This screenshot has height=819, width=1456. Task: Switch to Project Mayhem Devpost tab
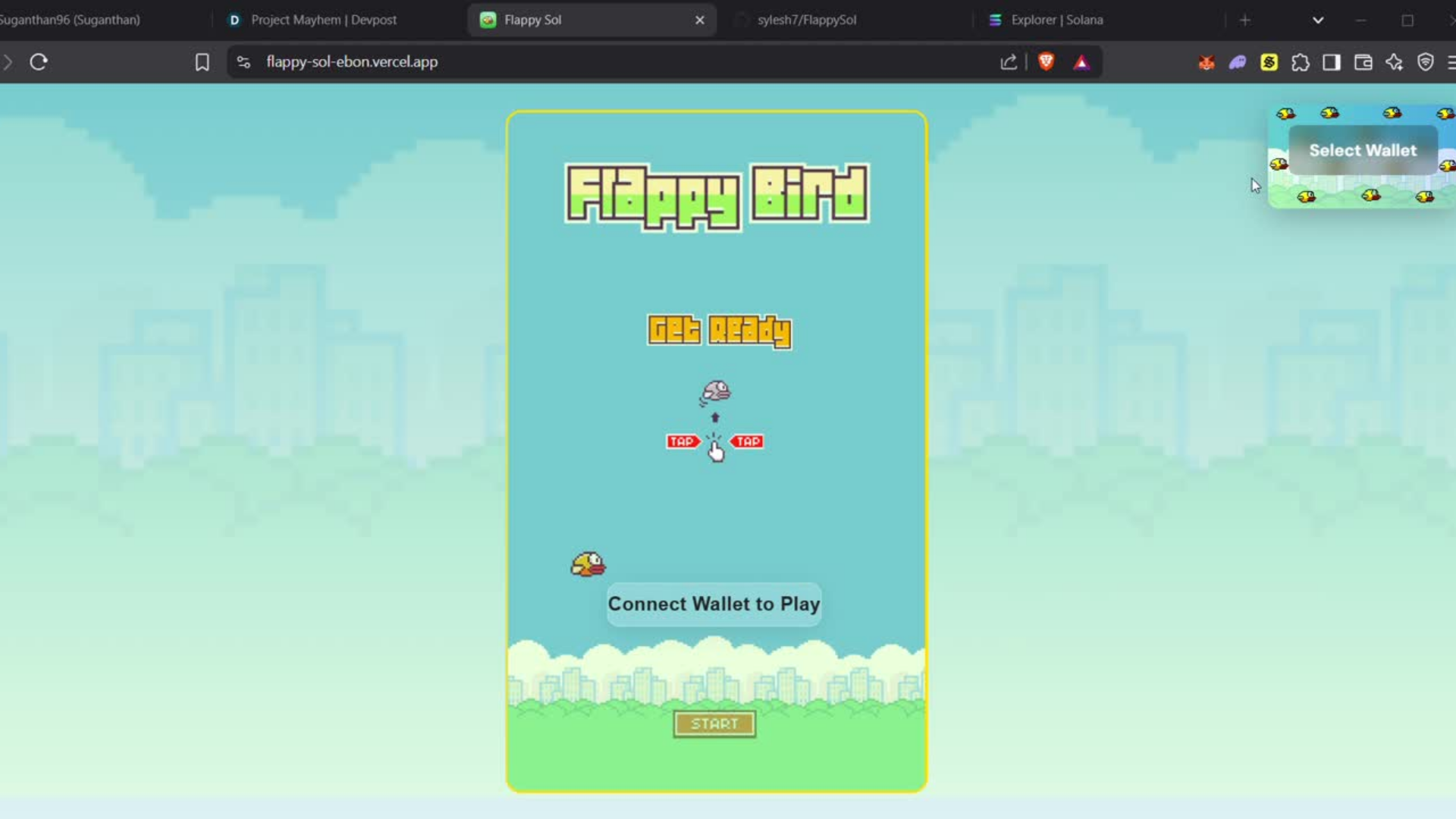(324, 20)
